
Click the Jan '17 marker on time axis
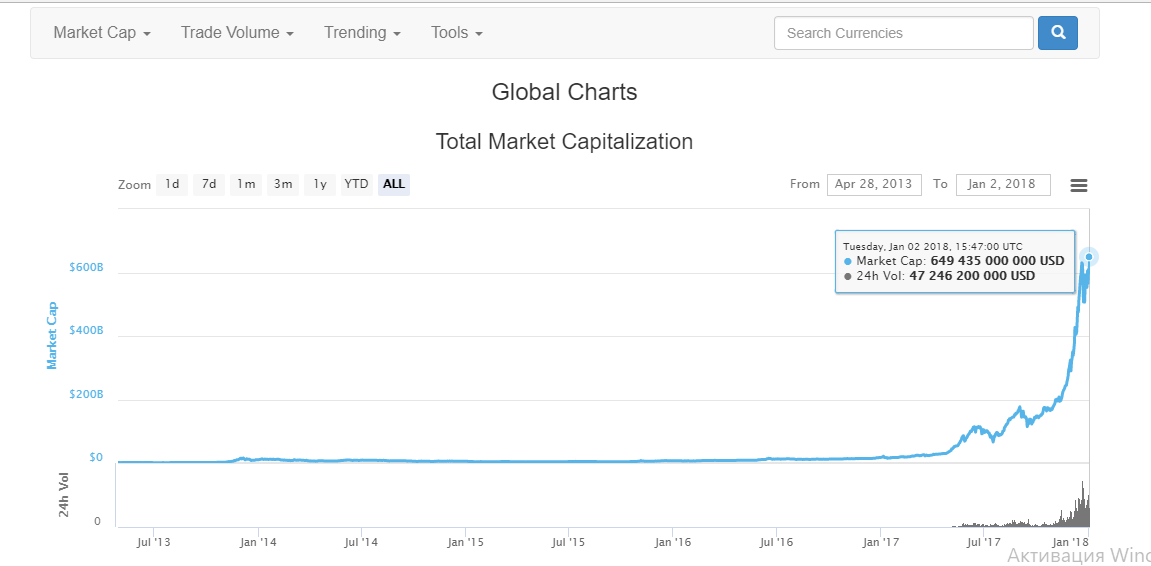(x=880, y=542)
